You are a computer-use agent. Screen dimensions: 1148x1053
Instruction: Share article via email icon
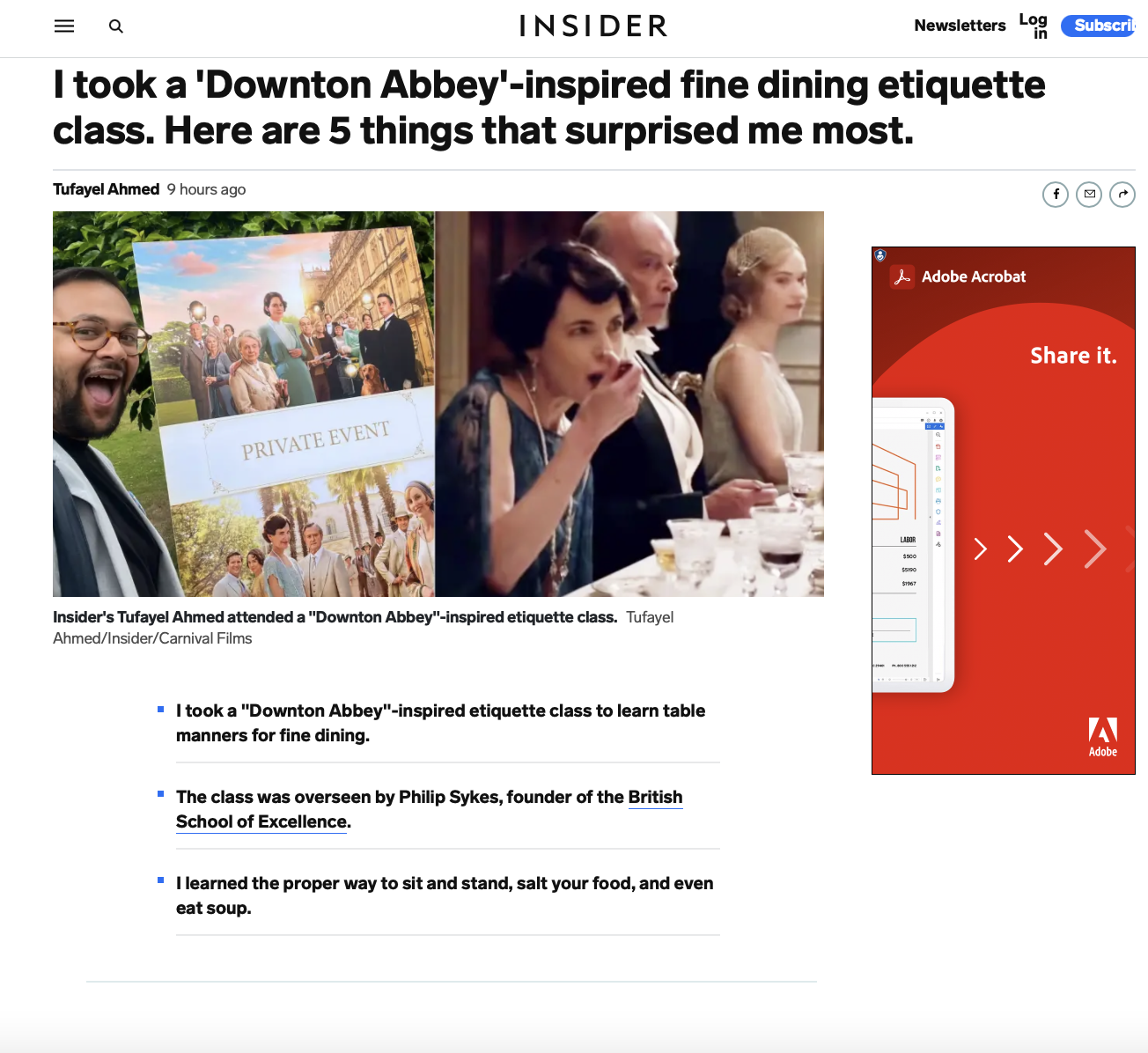(1089, 195)
